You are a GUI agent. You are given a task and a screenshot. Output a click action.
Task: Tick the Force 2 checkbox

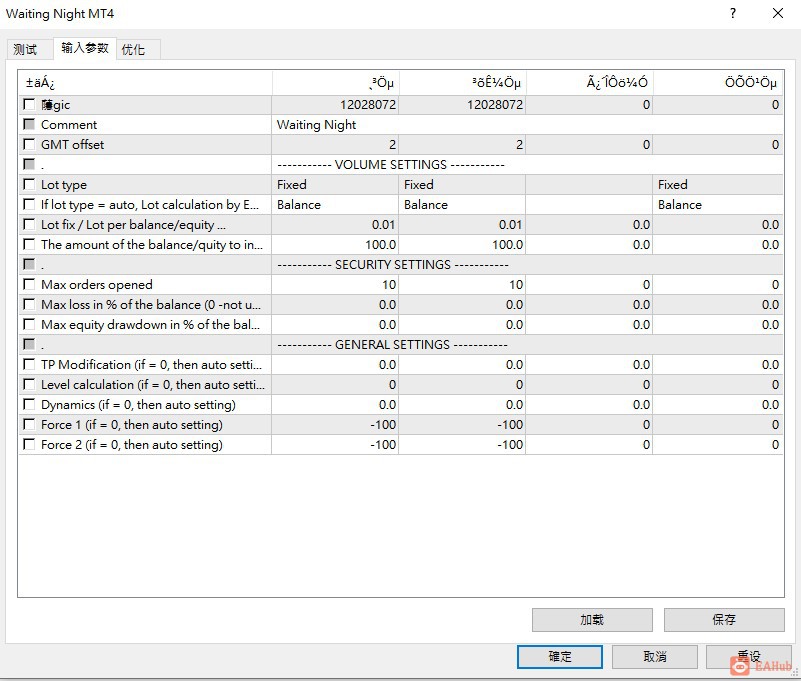pos(29,444)
